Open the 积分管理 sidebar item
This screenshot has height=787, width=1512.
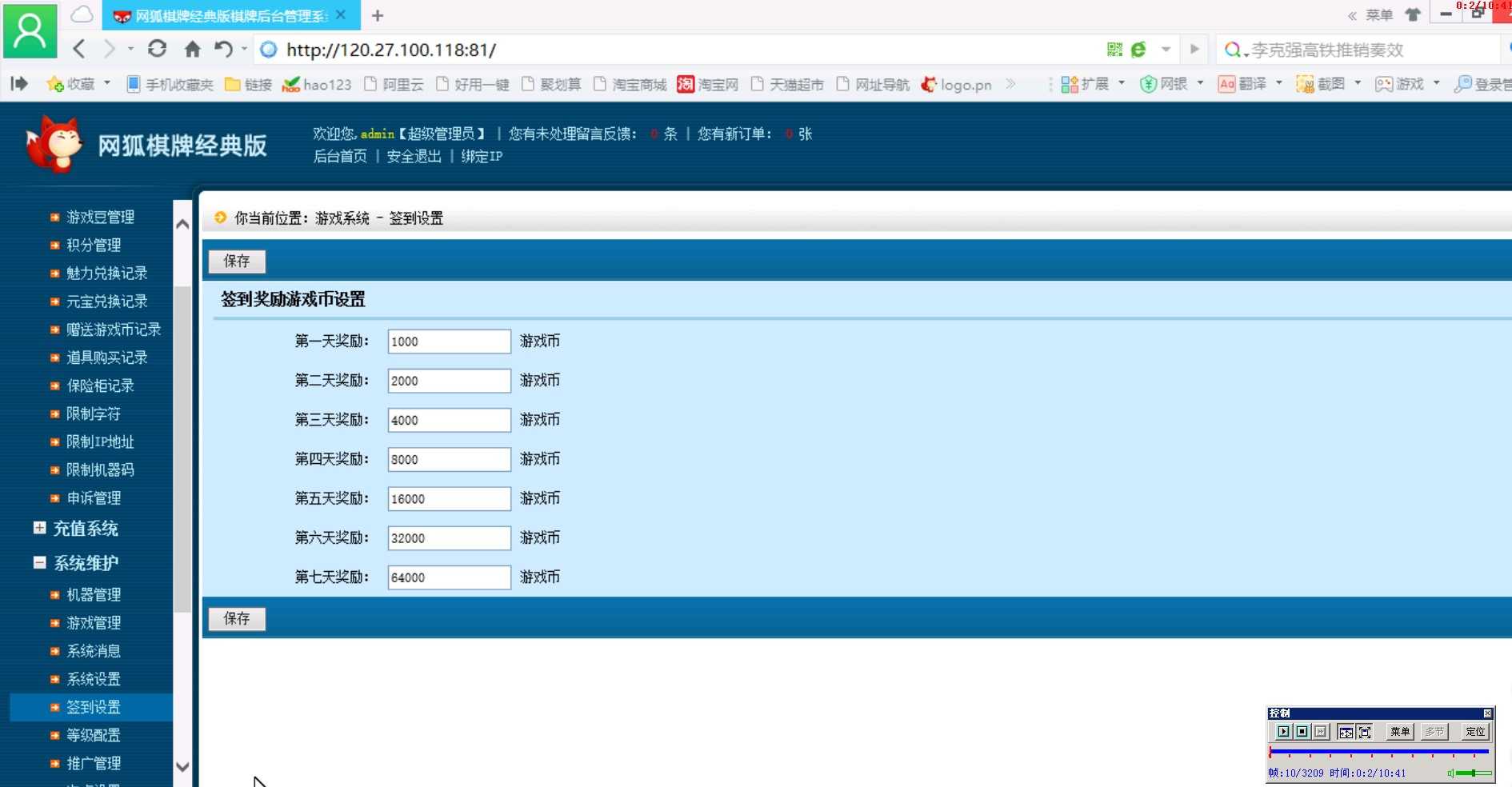pyautogui.click(x=94, y=246)
